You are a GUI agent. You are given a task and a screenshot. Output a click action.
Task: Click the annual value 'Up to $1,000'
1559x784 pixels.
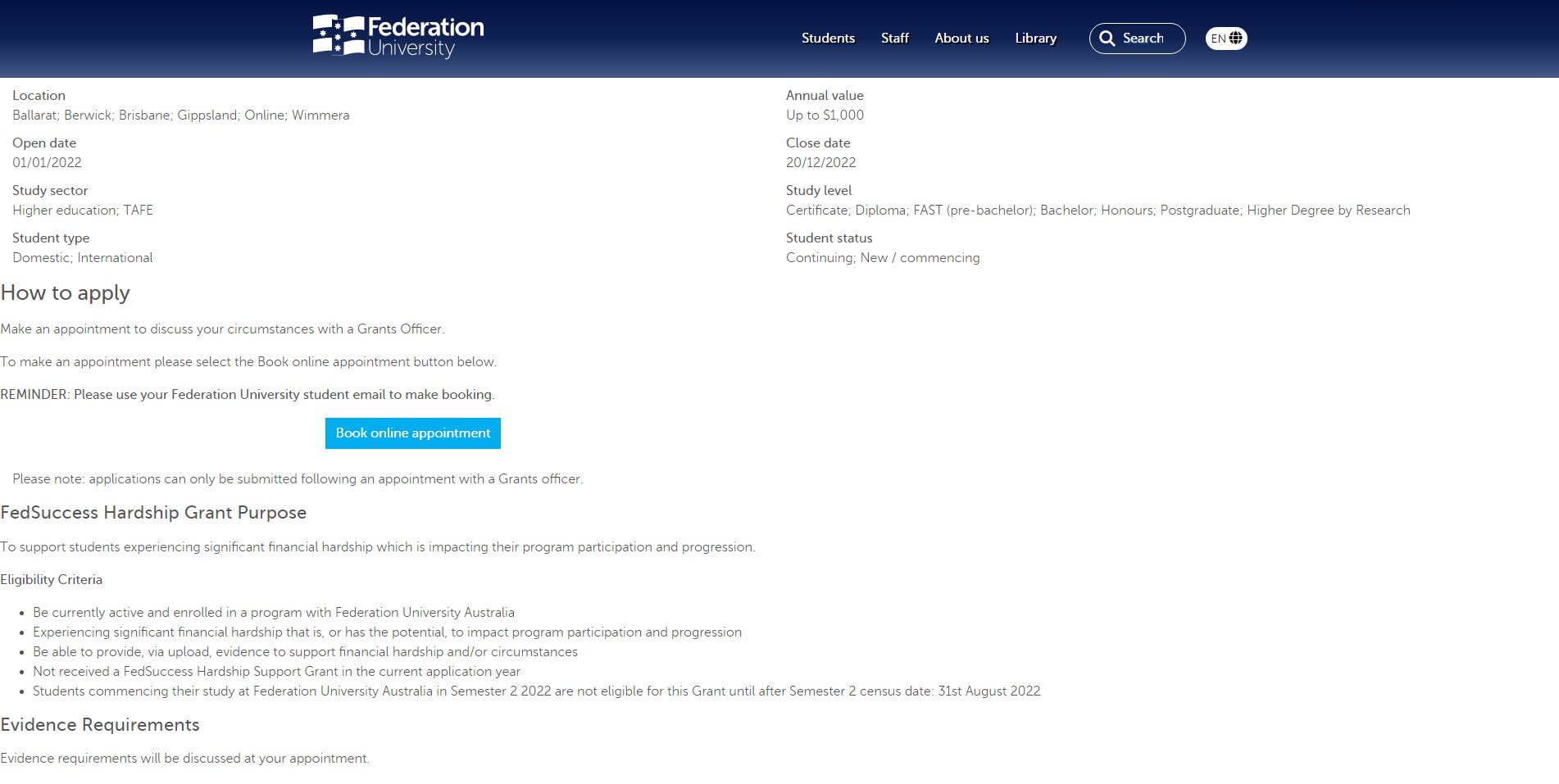(x=825, y=116)
